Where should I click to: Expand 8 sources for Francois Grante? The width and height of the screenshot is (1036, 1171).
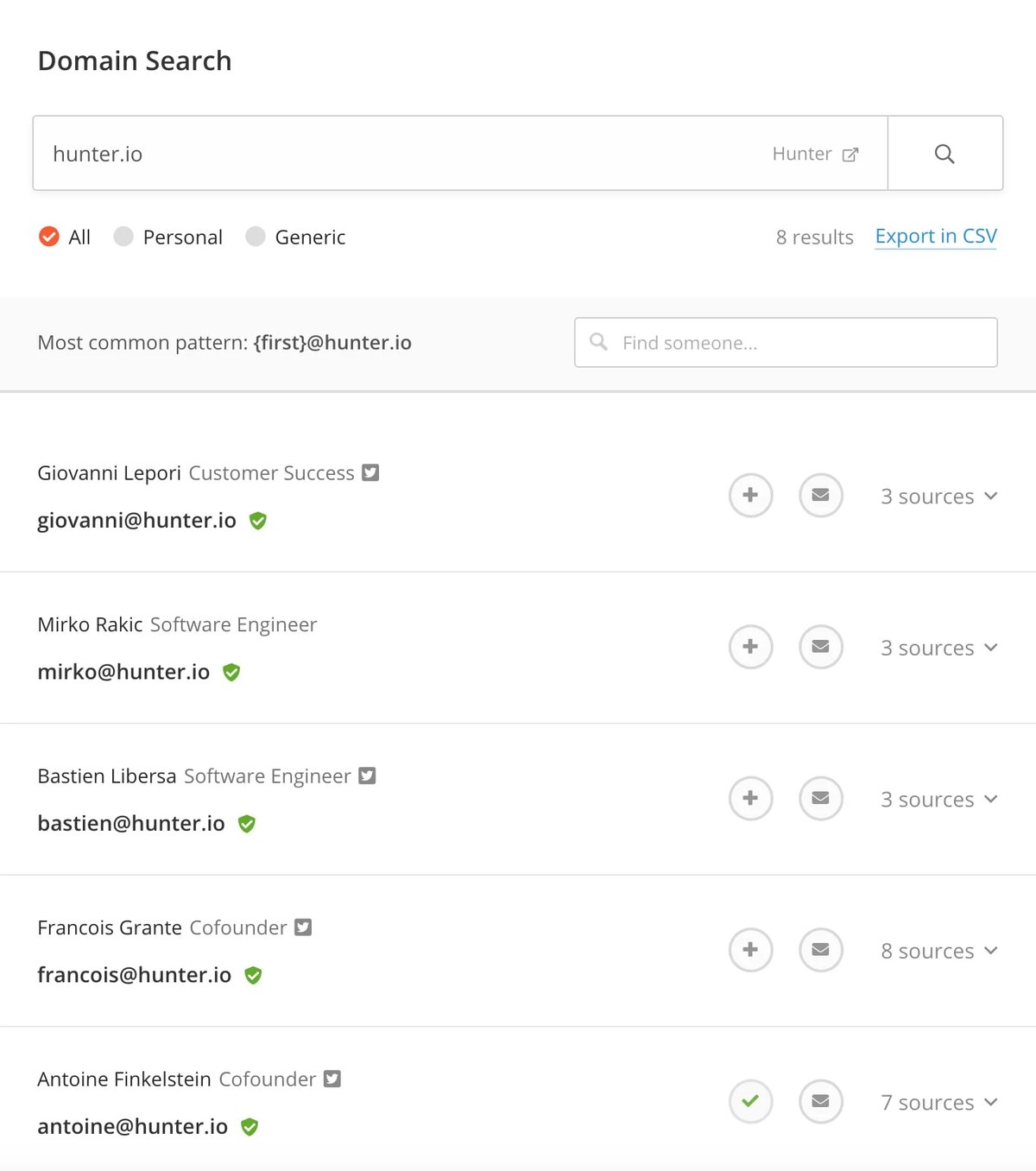(938, 951)
